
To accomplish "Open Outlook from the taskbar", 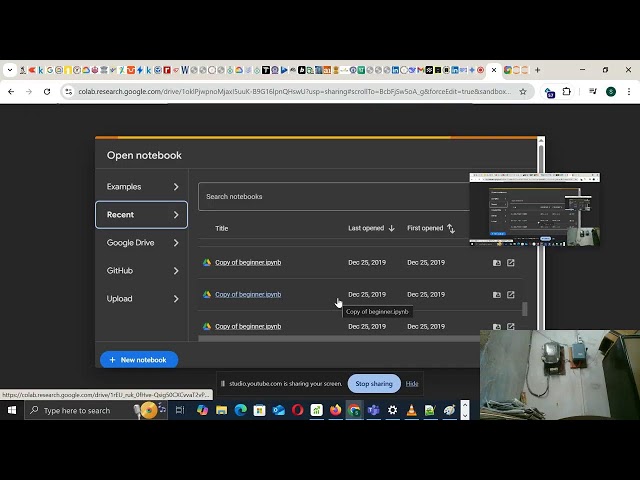I will click(x=278, y=410).
